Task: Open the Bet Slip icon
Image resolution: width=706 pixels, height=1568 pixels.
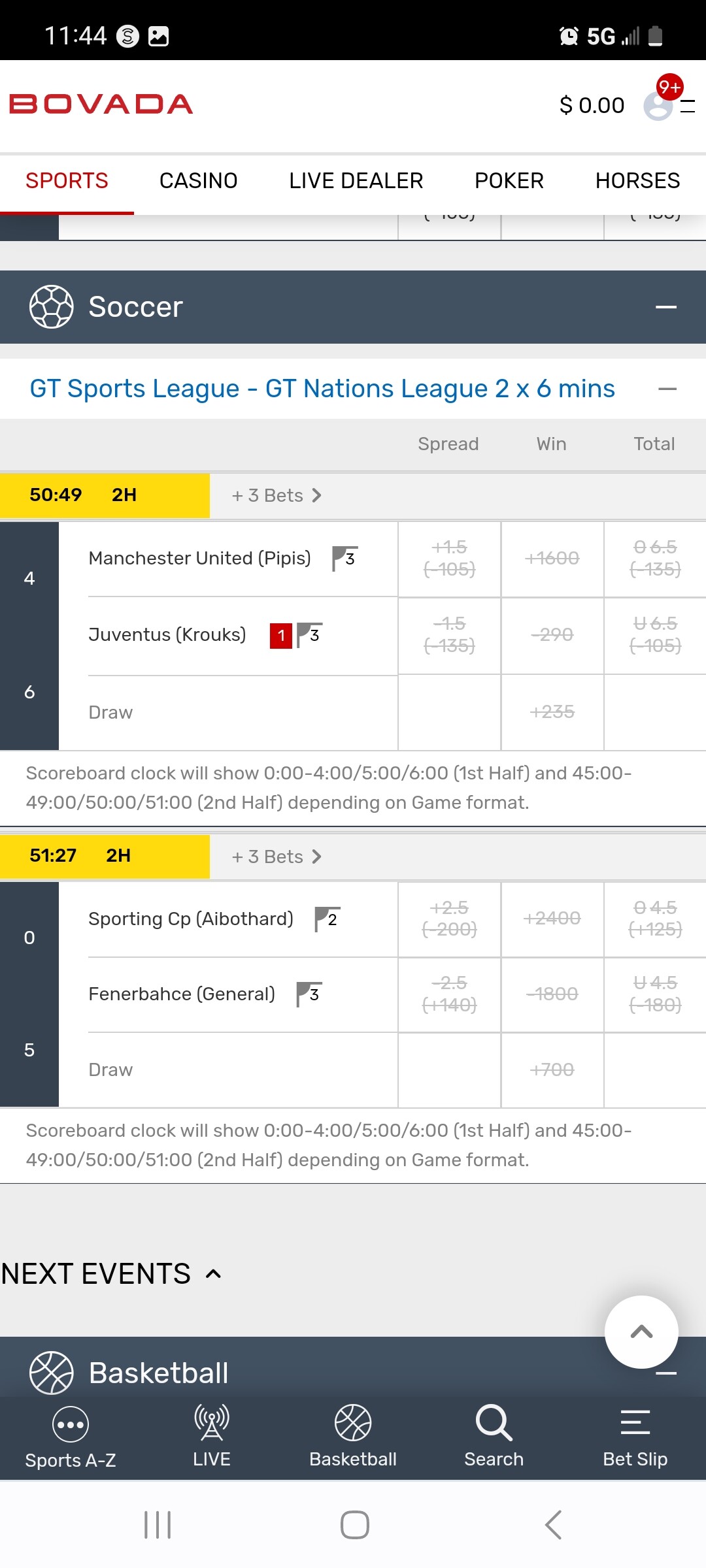Action: click(635, 1423)
